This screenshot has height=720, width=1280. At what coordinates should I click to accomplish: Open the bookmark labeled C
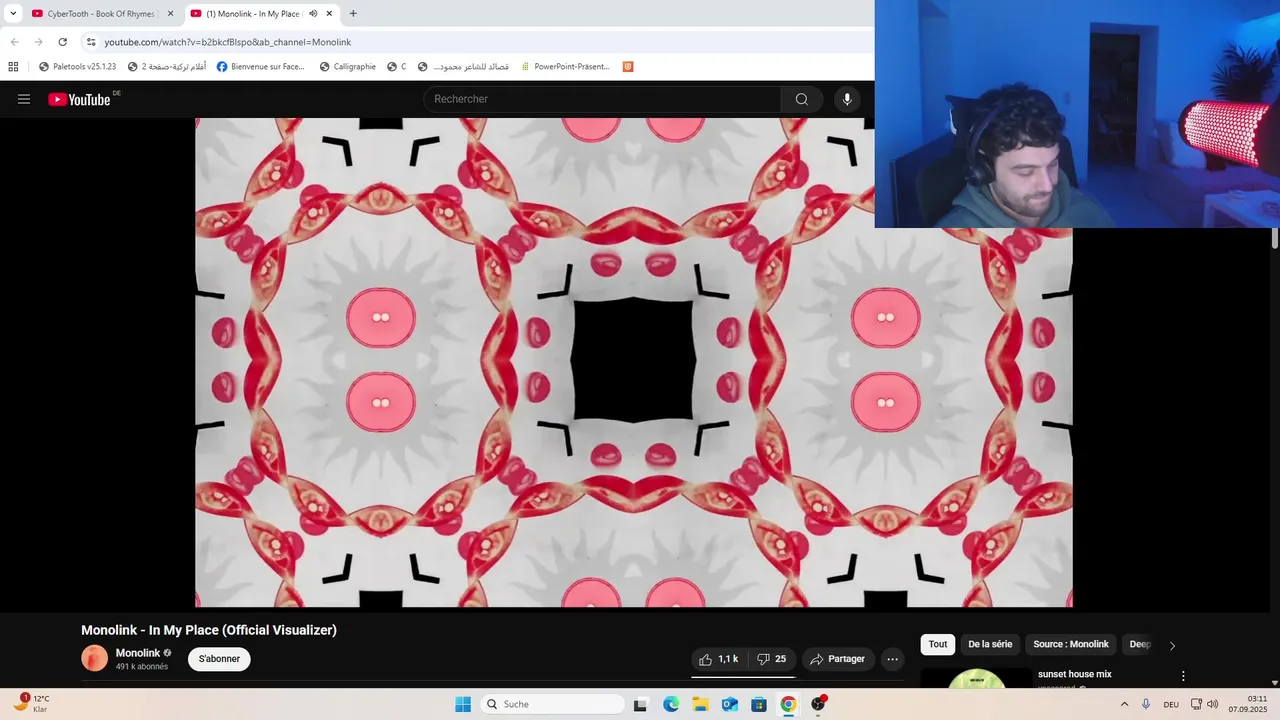coord(397,67)
